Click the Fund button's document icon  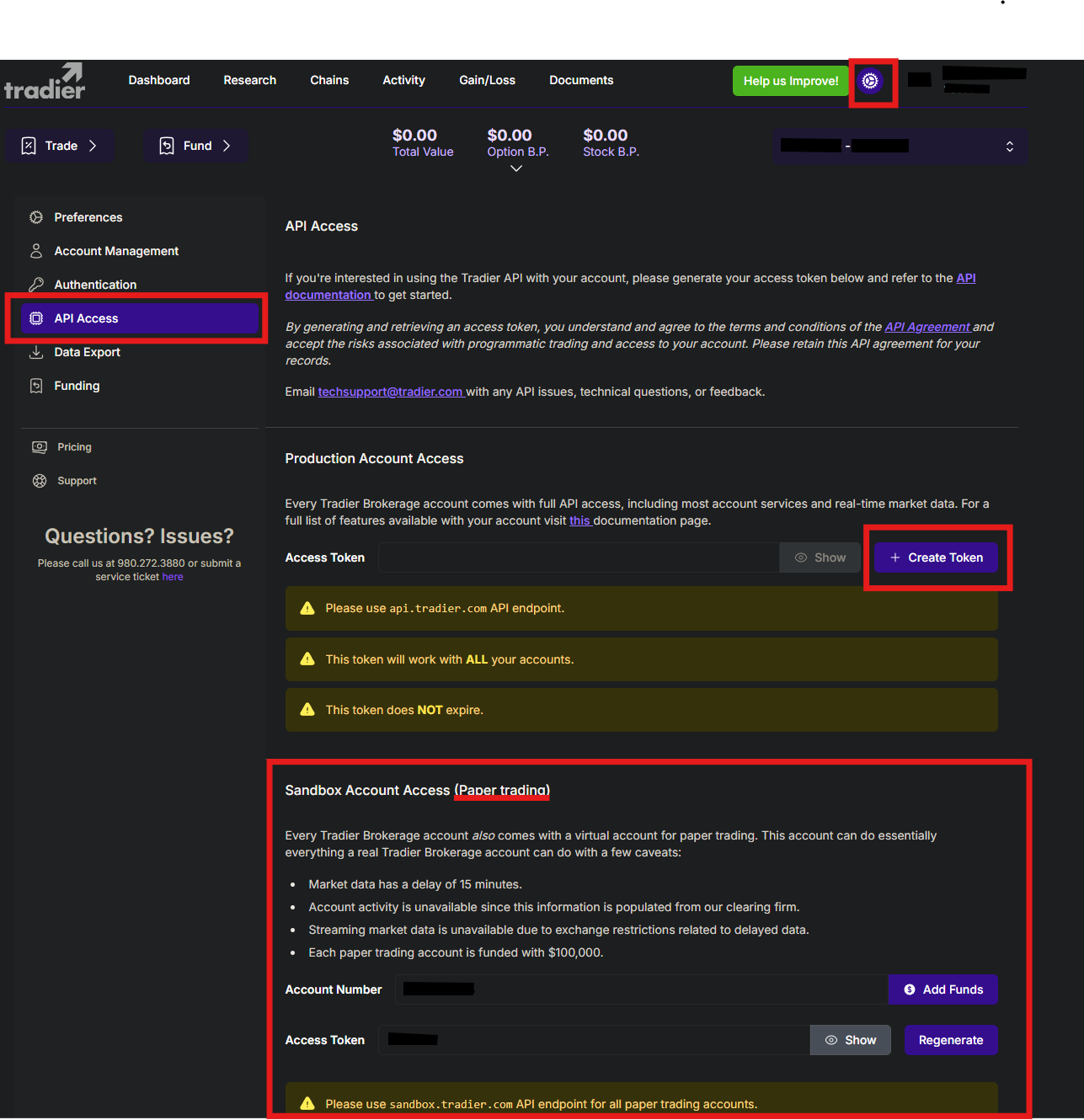167,146
